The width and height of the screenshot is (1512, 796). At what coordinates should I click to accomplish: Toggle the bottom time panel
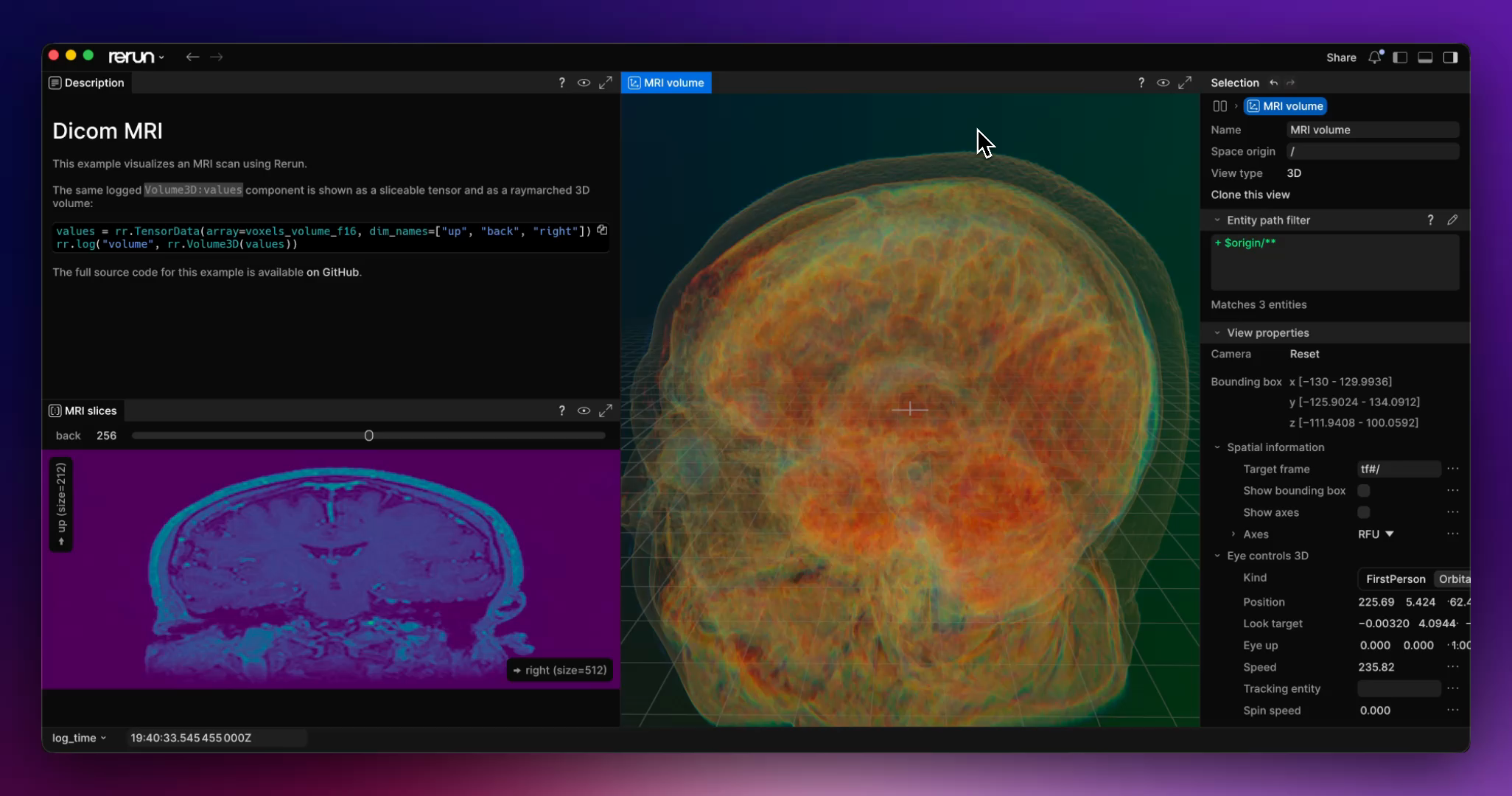pyautogui.click(x=1425, y=57)
